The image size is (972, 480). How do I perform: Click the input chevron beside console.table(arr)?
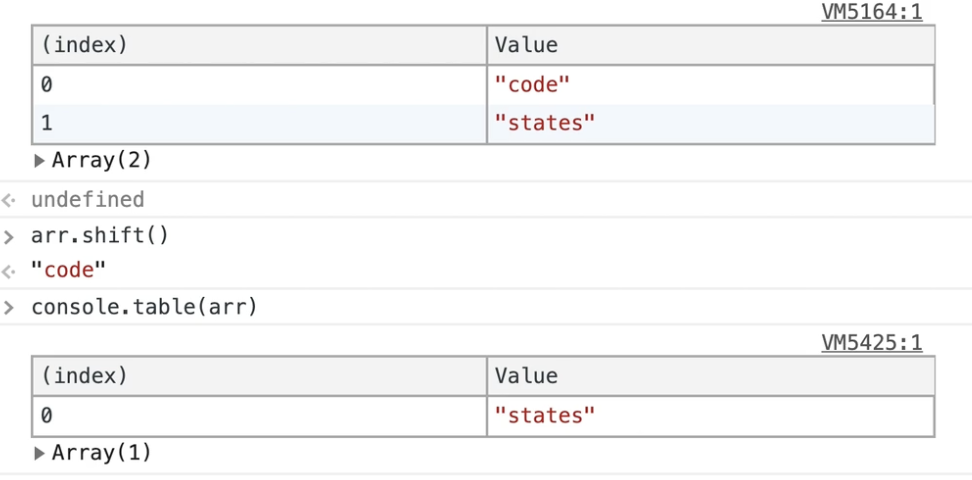(x=10, y=307)
